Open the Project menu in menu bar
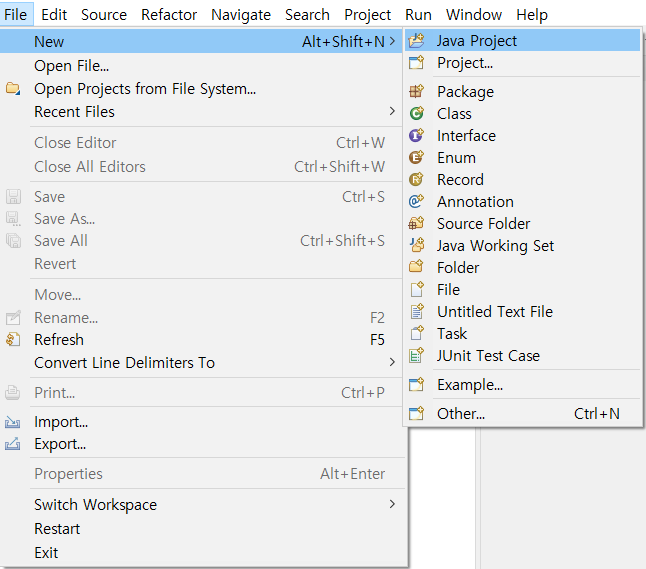The width and height of the screenshot is (646, 569). 367,14
